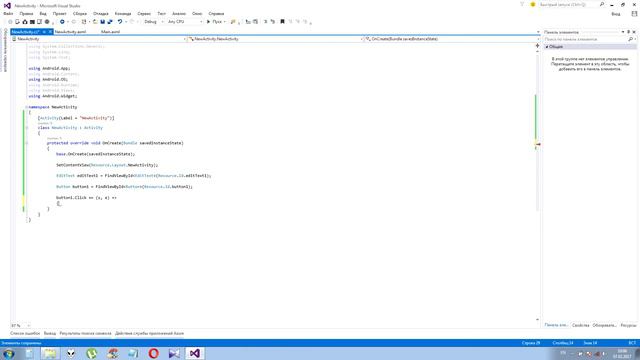Screen dimensions: 640x360
Task: Open the Opera icon in the taskbar
Action: click(x=153, y=353)
